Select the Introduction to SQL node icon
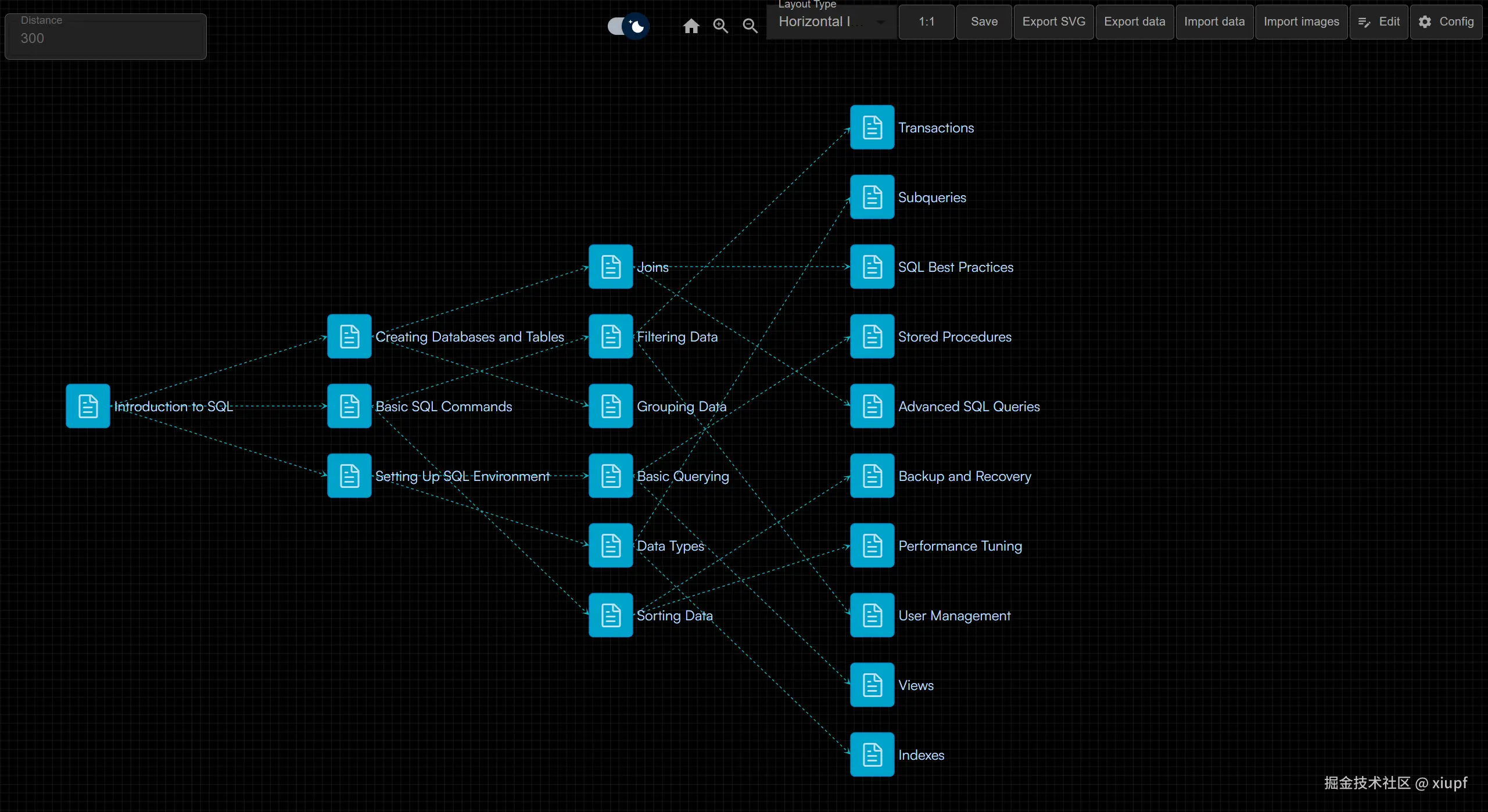Viewport: 1488px width, 812px height. click(88, 406)
